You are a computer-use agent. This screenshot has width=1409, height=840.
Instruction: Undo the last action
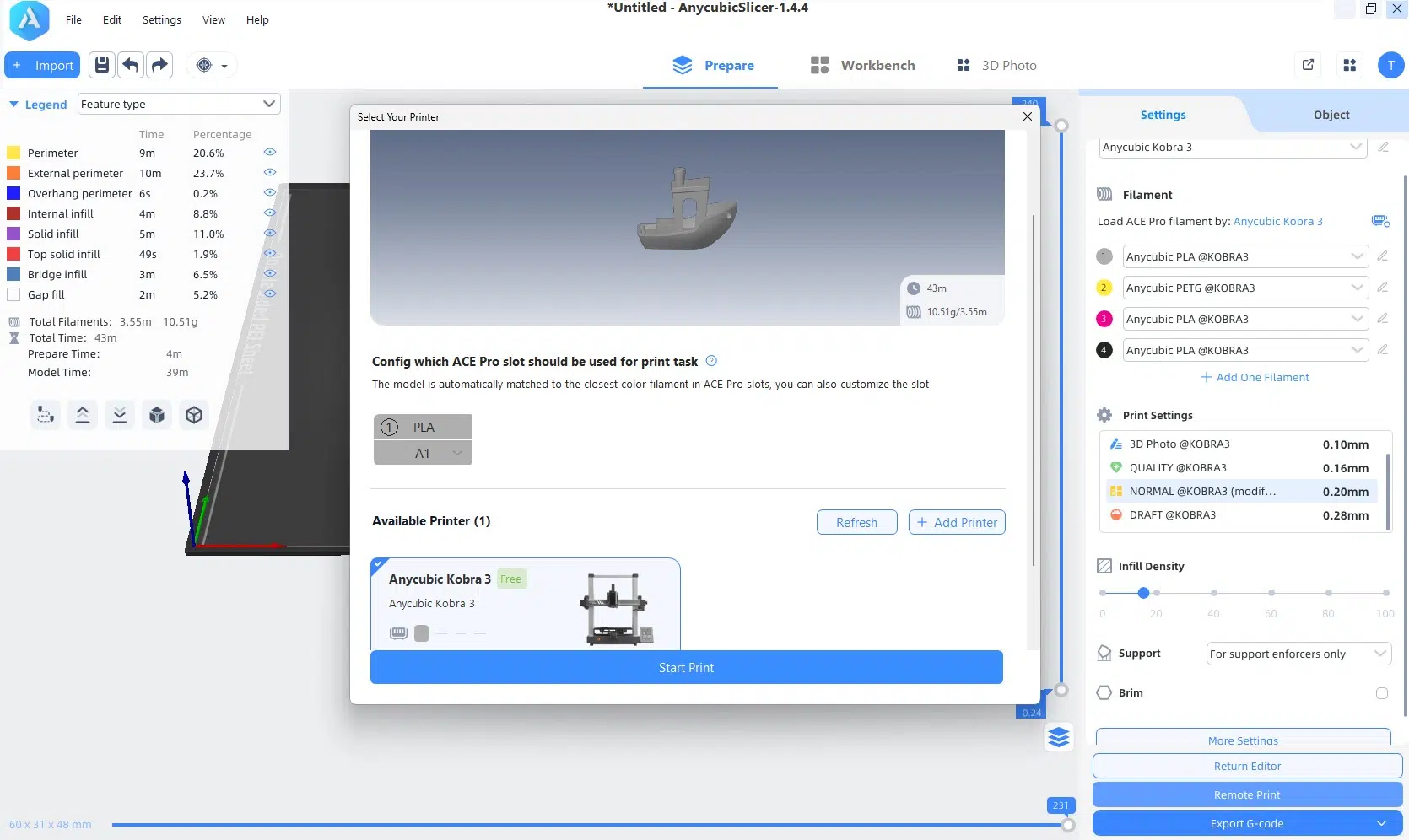(x=131, y=65)
